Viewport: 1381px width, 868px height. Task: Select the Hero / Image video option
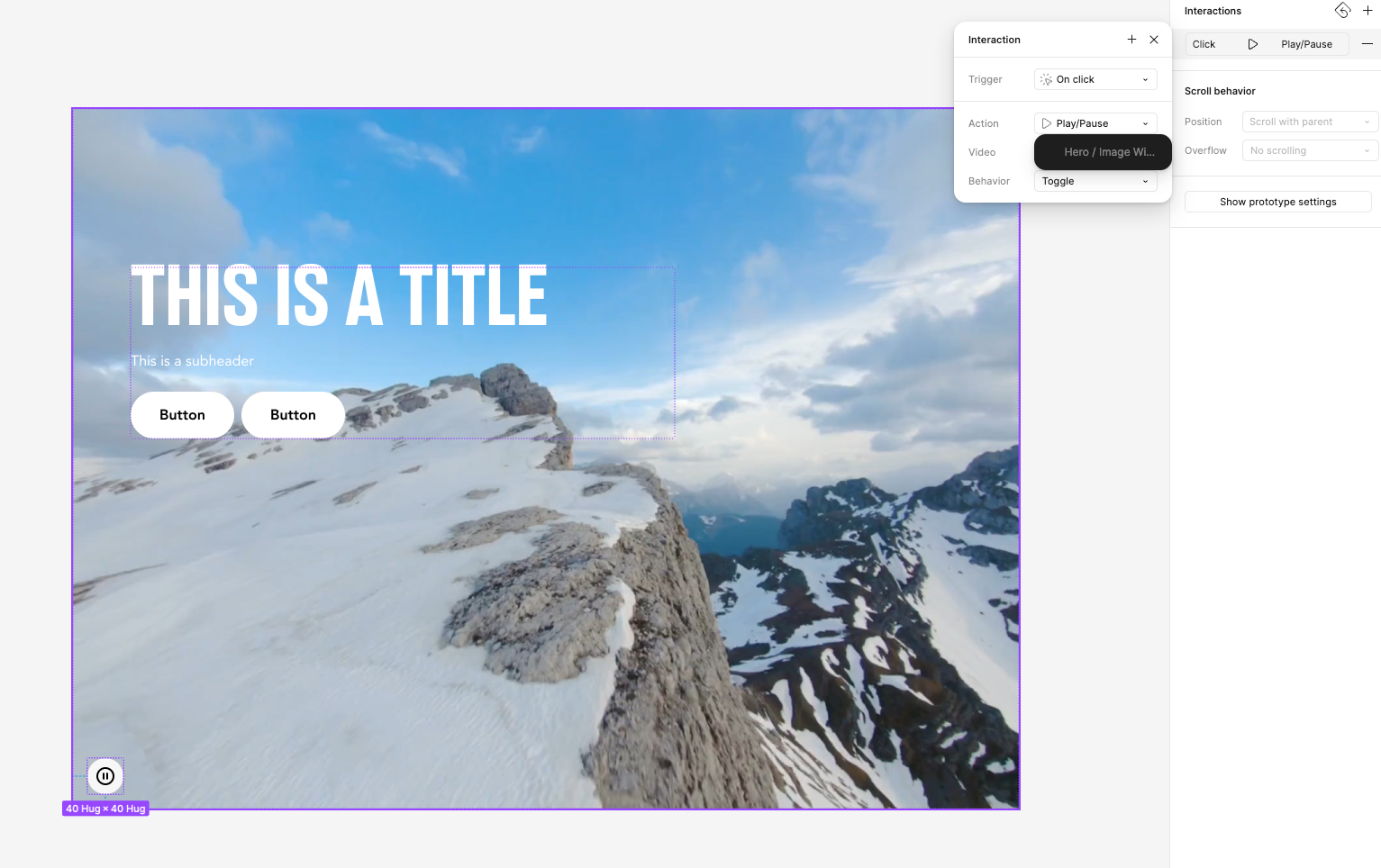pyautogui.click(x=1103, y=152)
